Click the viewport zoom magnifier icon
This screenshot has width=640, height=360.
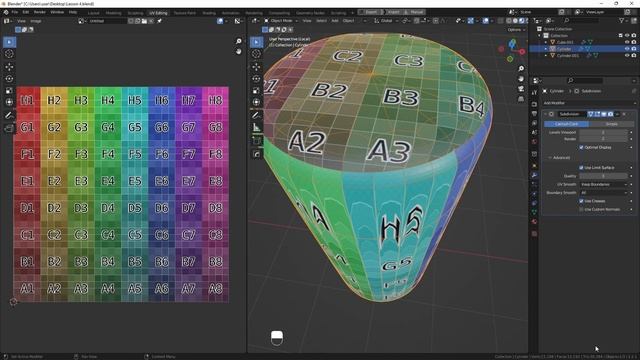pos(521,69)
